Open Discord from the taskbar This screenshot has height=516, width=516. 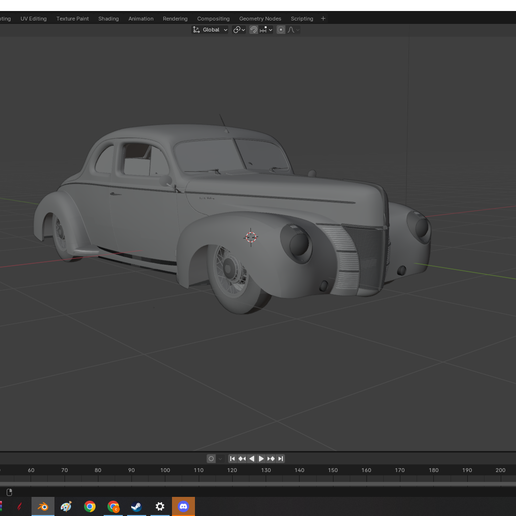(x=183, y=506)
